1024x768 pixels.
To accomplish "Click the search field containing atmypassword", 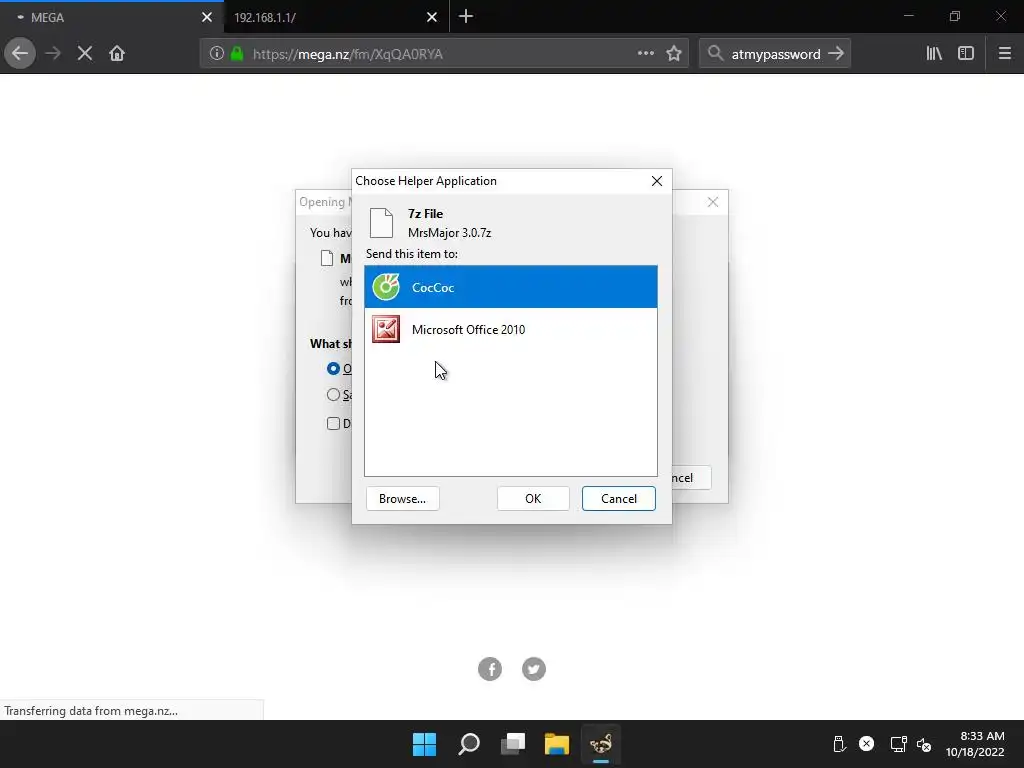I will tap(776, 54).
